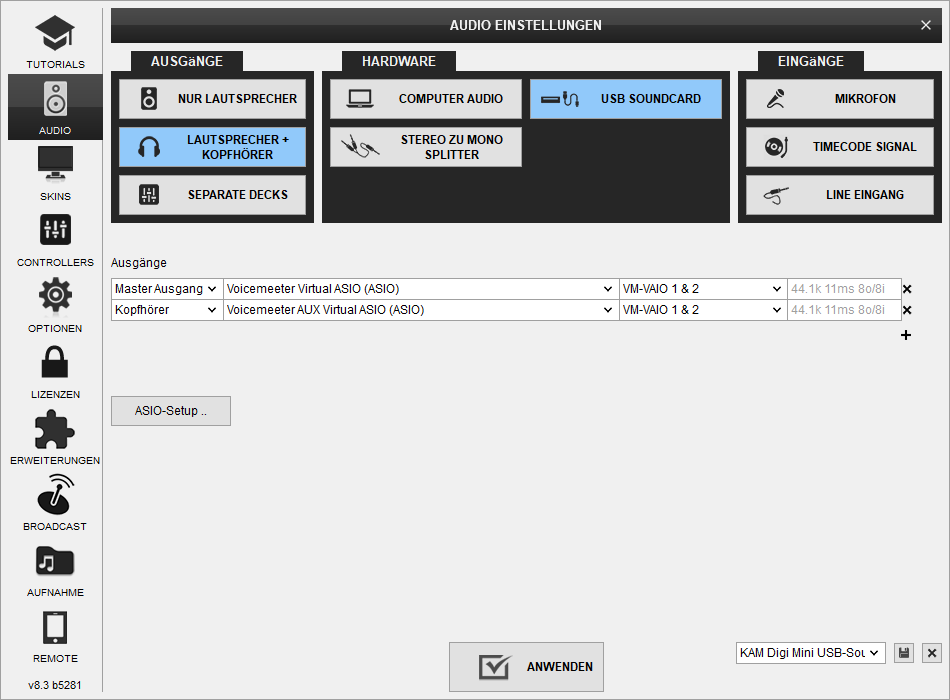Remove the Kopfhörer output row

click(x=907, y=310)
